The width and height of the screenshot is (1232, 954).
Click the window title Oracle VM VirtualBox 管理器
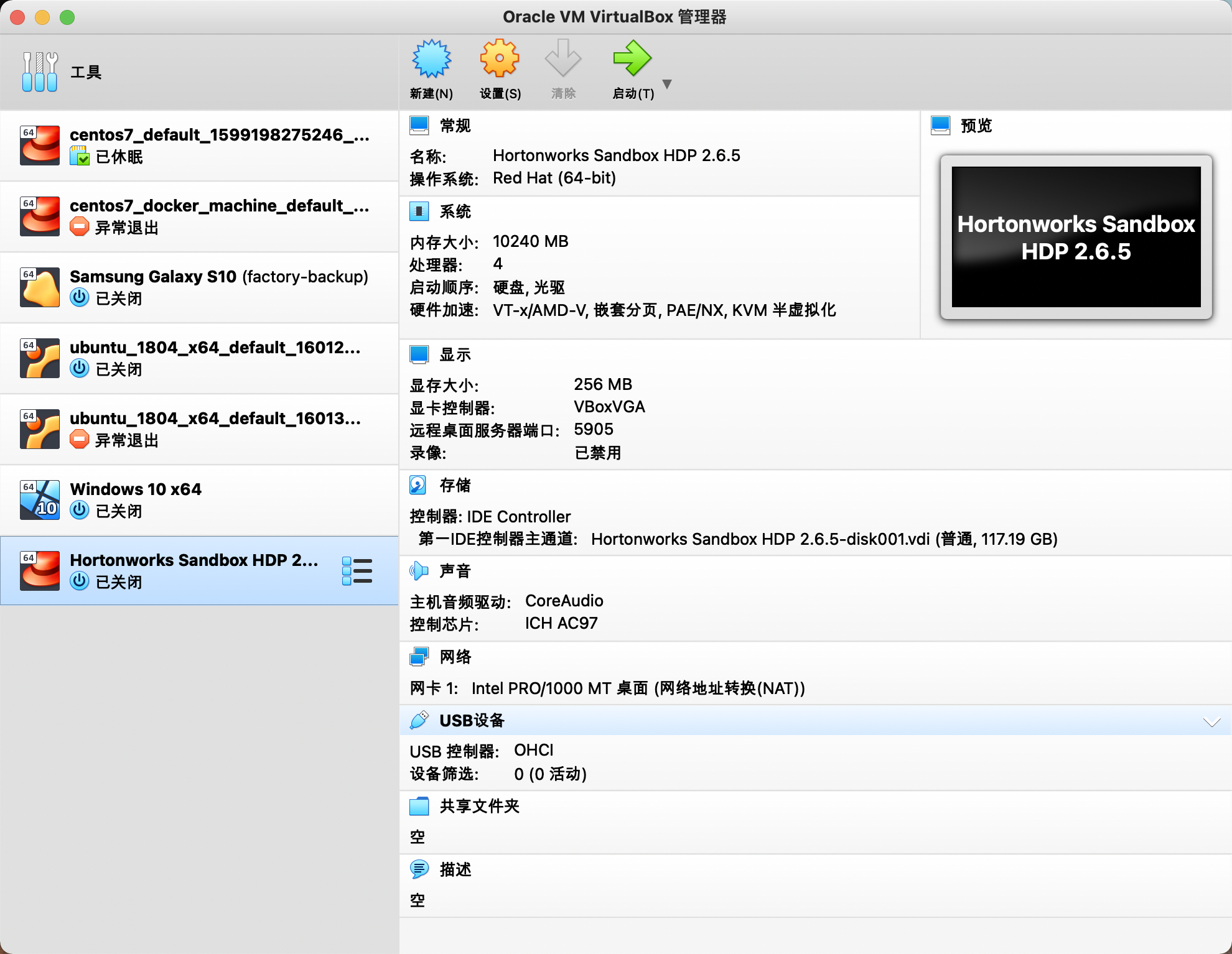(x=615, y=17)
